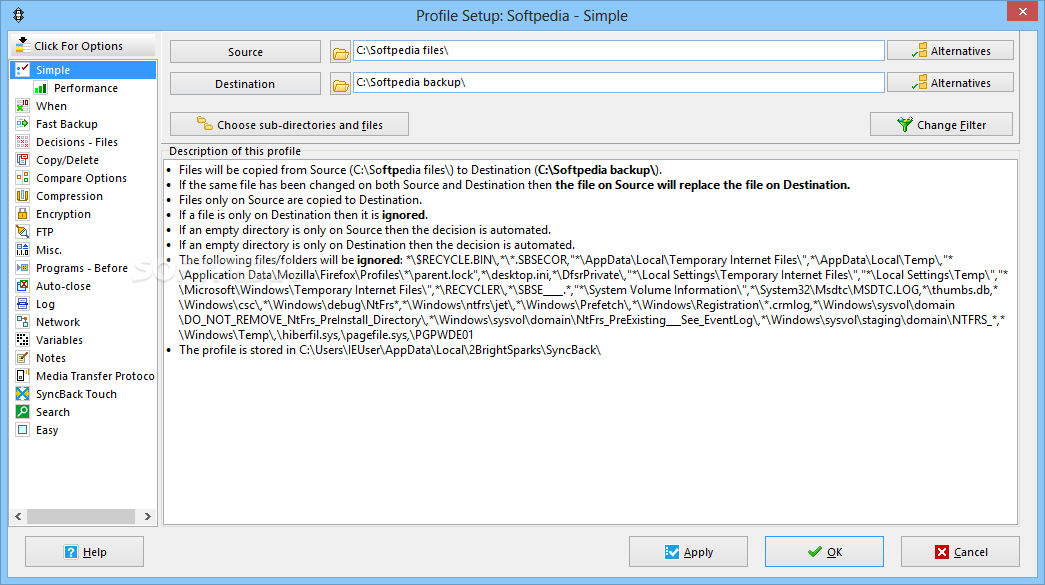1045x585 pixels.
Task: Click the Encryption padlock icon
Action: [23, 213]
